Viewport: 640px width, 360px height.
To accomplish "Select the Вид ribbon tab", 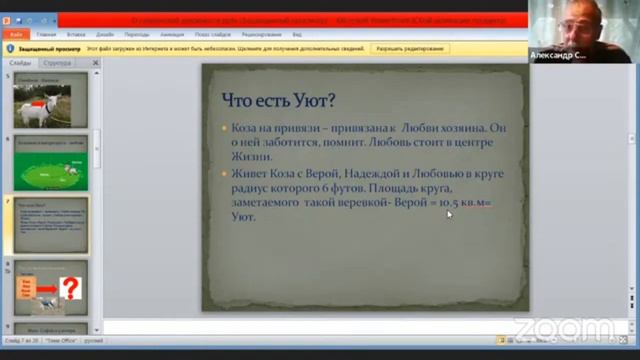I will pos(297,35).
